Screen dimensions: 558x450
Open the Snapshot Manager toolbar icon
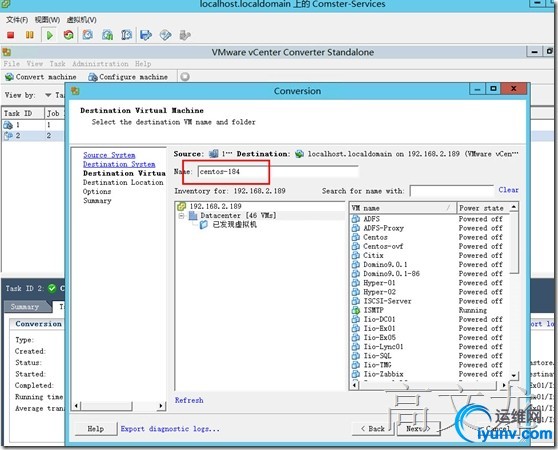tap(126, 35)
